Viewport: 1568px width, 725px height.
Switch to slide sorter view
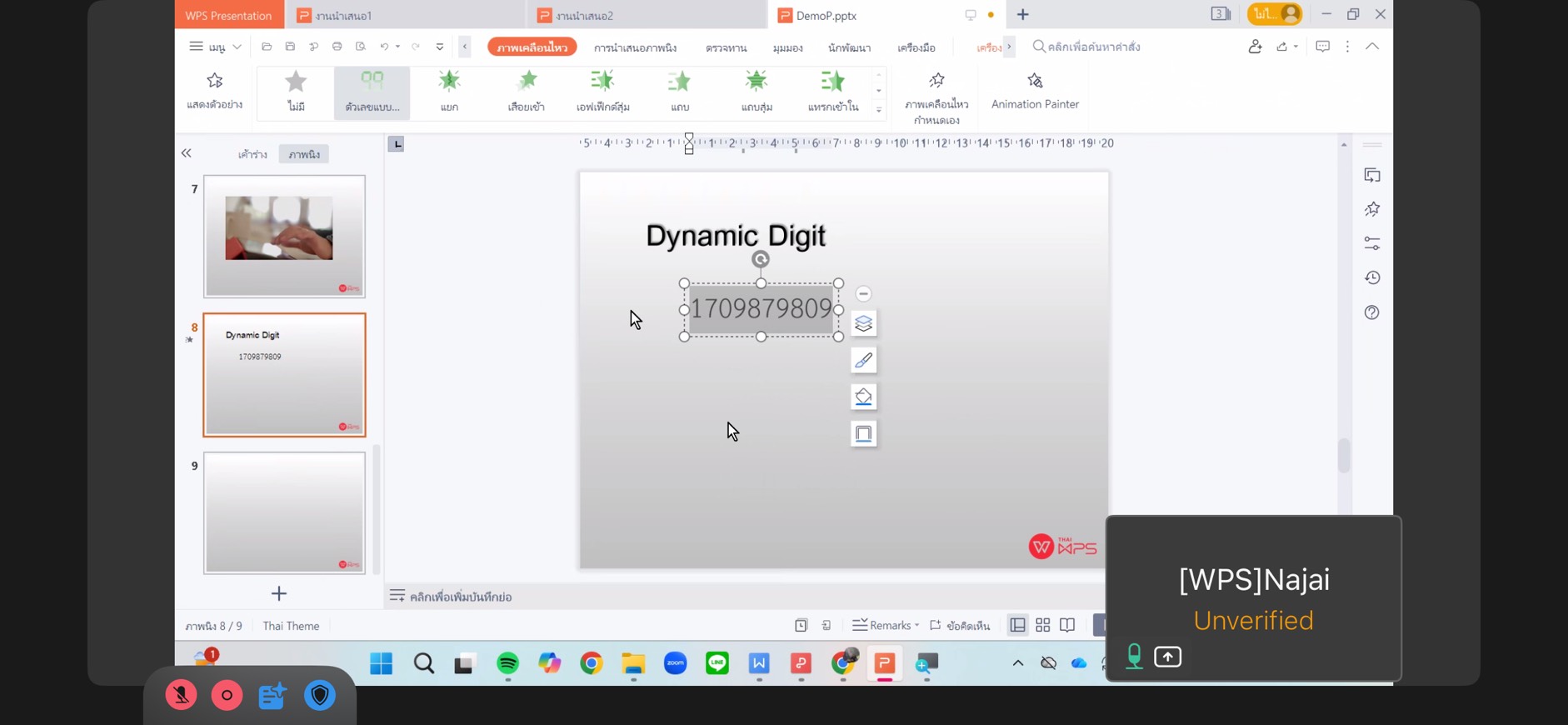[x=1042, y=625]
